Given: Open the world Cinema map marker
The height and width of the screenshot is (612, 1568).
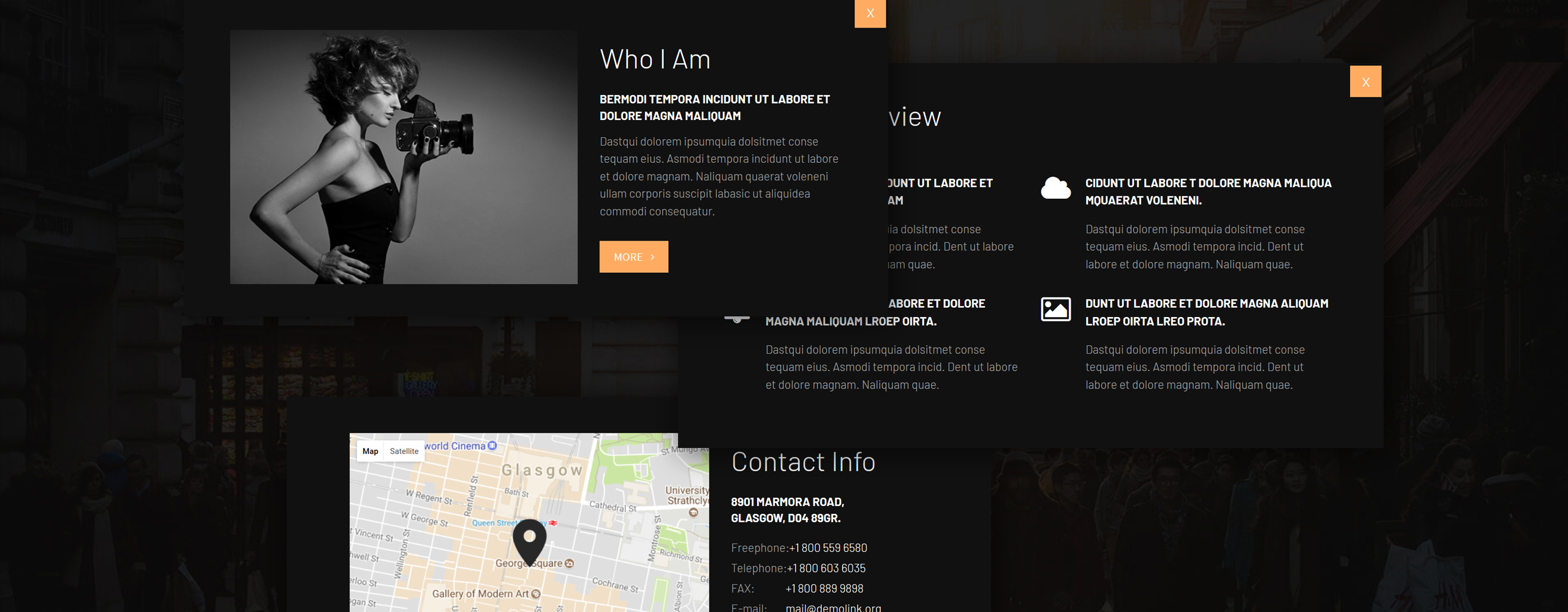Looking at the screenshot, I should click(492, 446).
